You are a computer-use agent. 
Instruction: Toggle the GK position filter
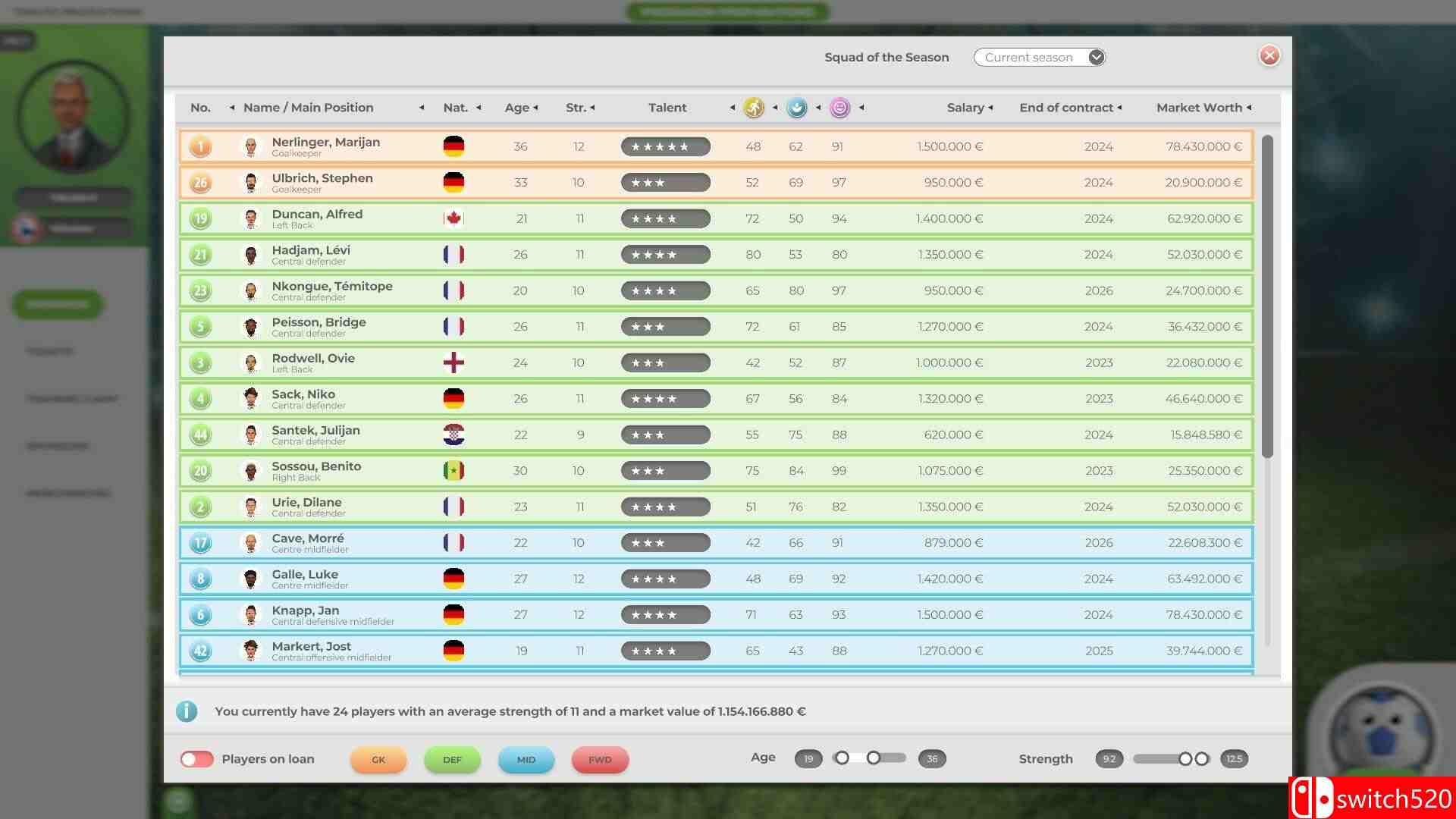click(378, 759)
